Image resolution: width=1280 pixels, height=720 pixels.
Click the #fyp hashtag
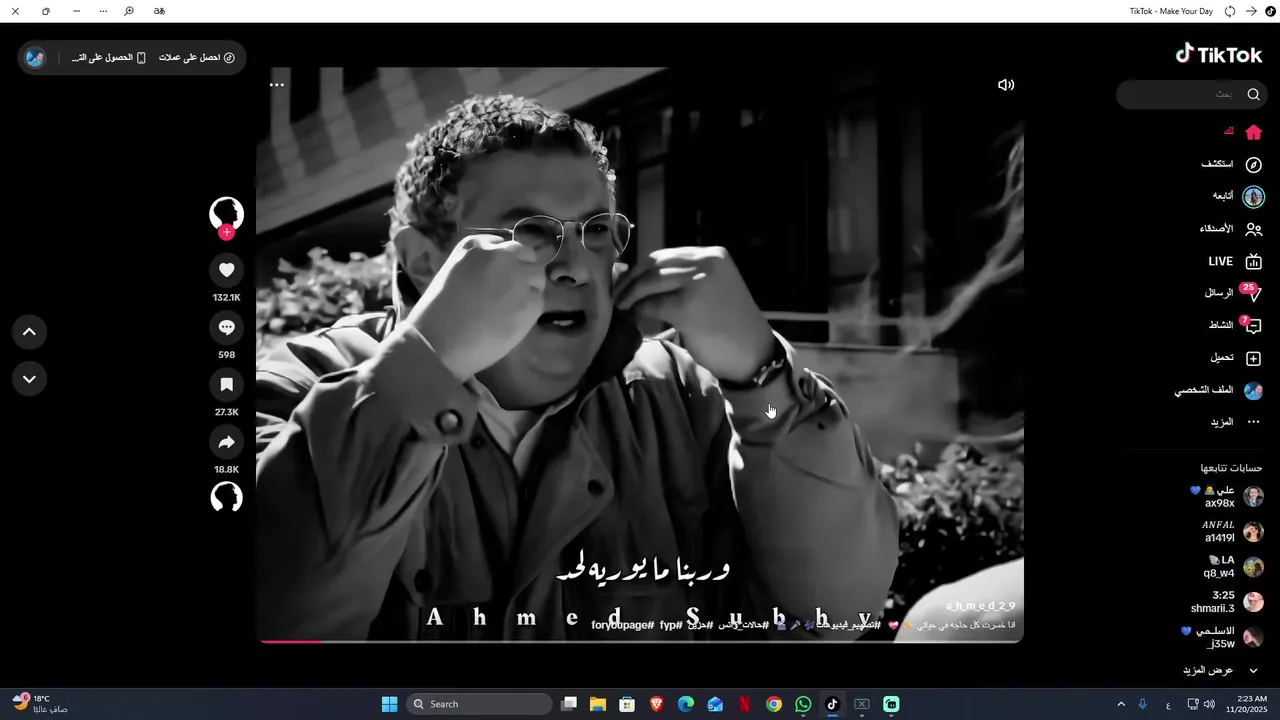pyautogui.click(x=671, y=625)
